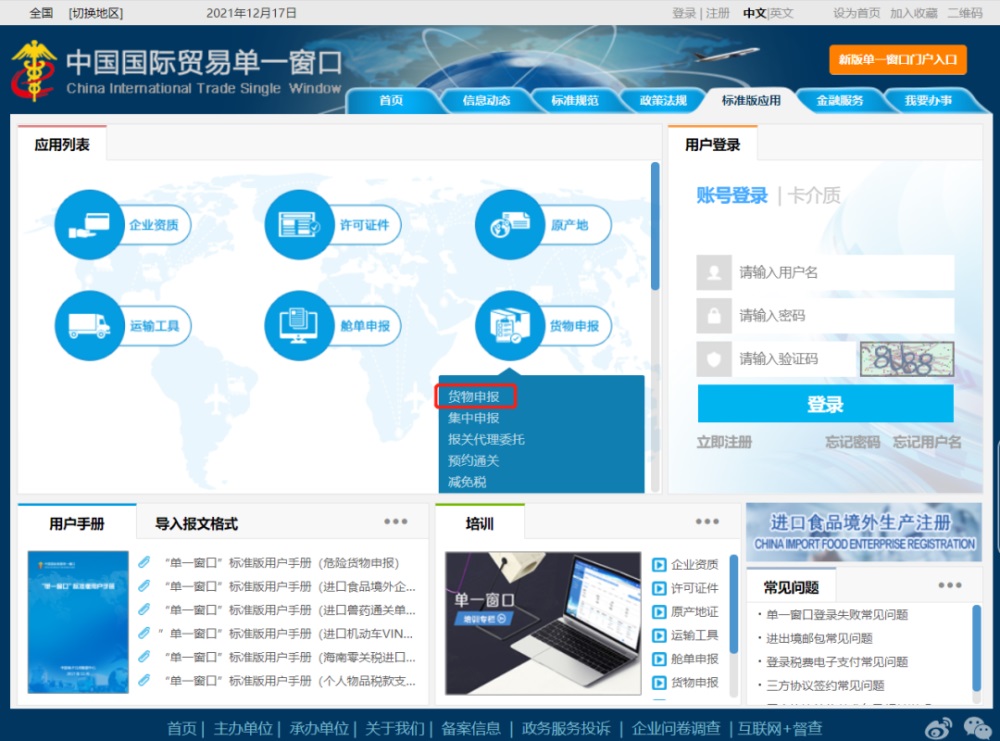Click 政务服务投诉 footer link
This screenshot has height=741, width=1000.
point(566,728)
